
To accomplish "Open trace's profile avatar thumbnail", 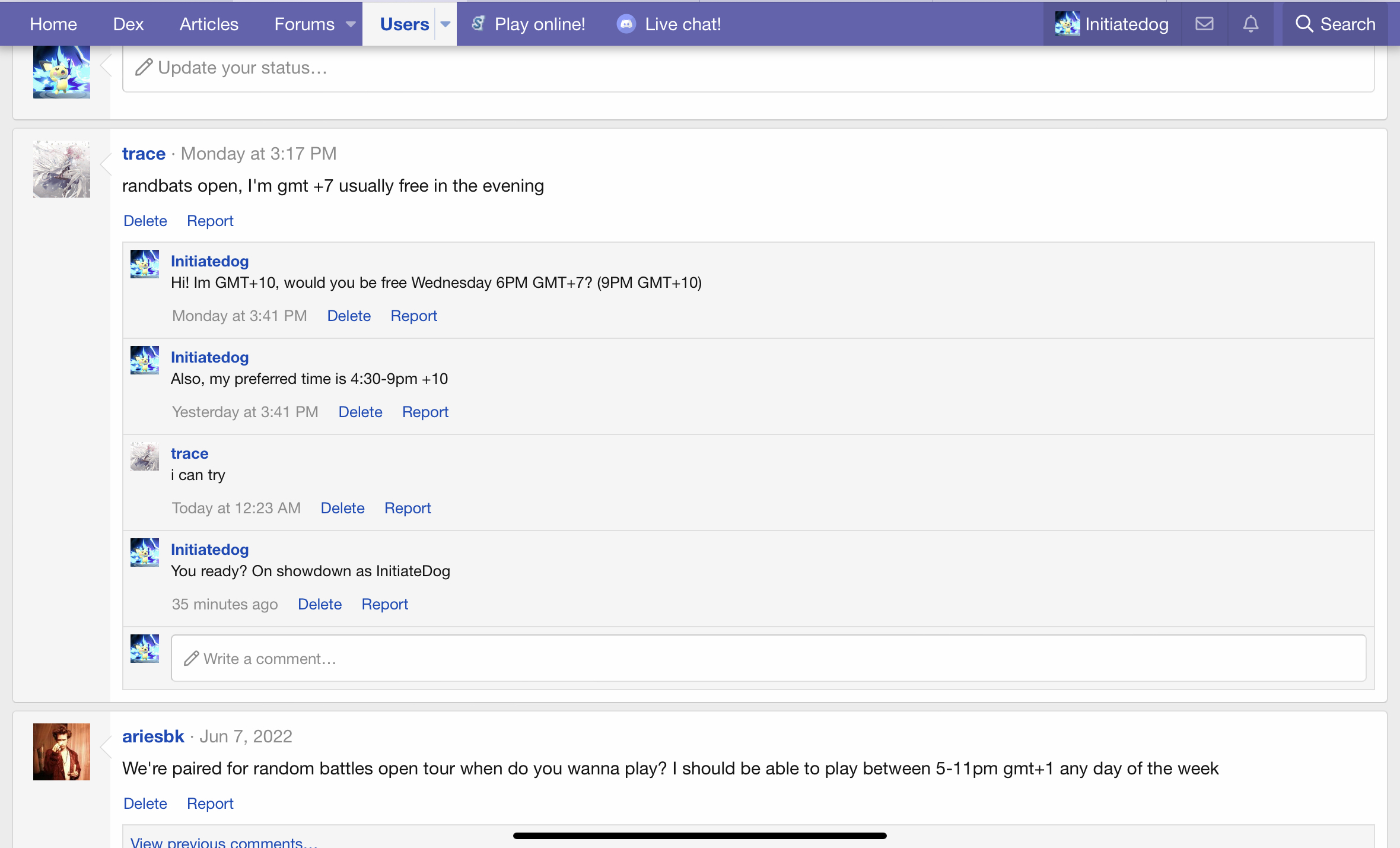I will 62,169.
